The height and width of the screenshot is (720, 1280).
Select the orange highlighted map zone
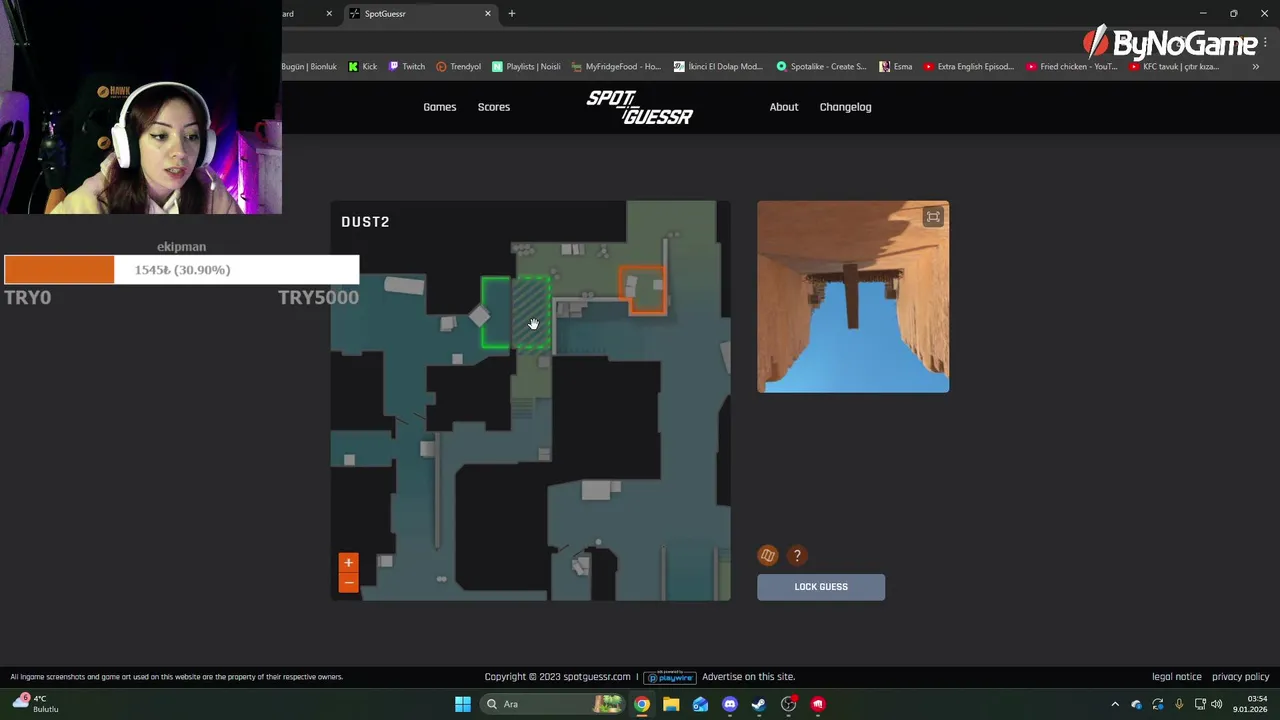[642, 290]
